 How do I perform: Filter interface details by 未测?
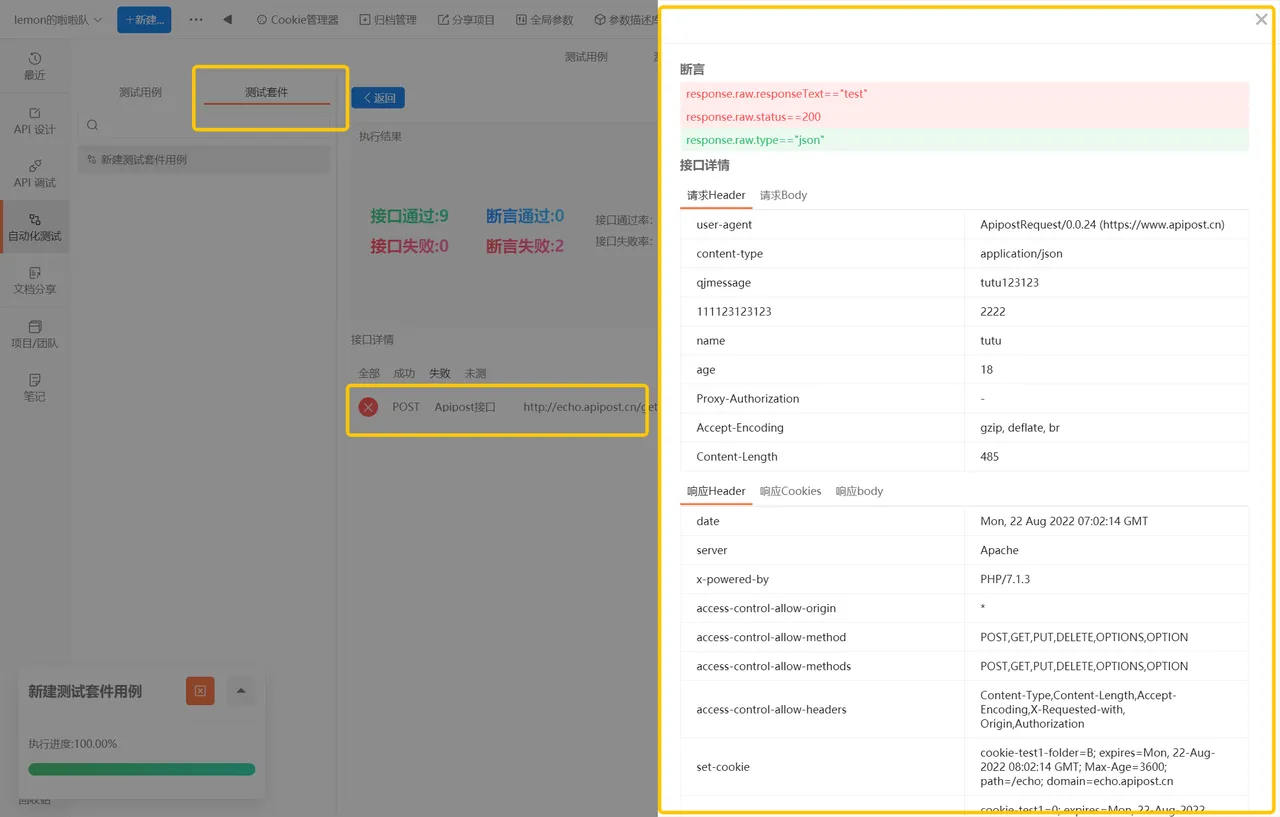pyautogui.click(x=475, y=373)
